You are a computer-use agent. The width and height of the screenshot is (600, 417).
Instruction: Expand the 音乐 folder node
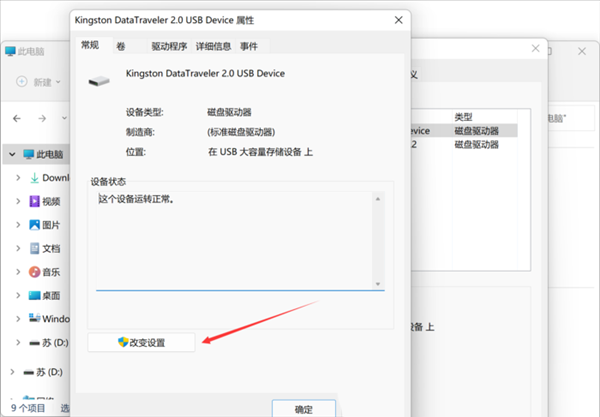(x=18, y=272)
